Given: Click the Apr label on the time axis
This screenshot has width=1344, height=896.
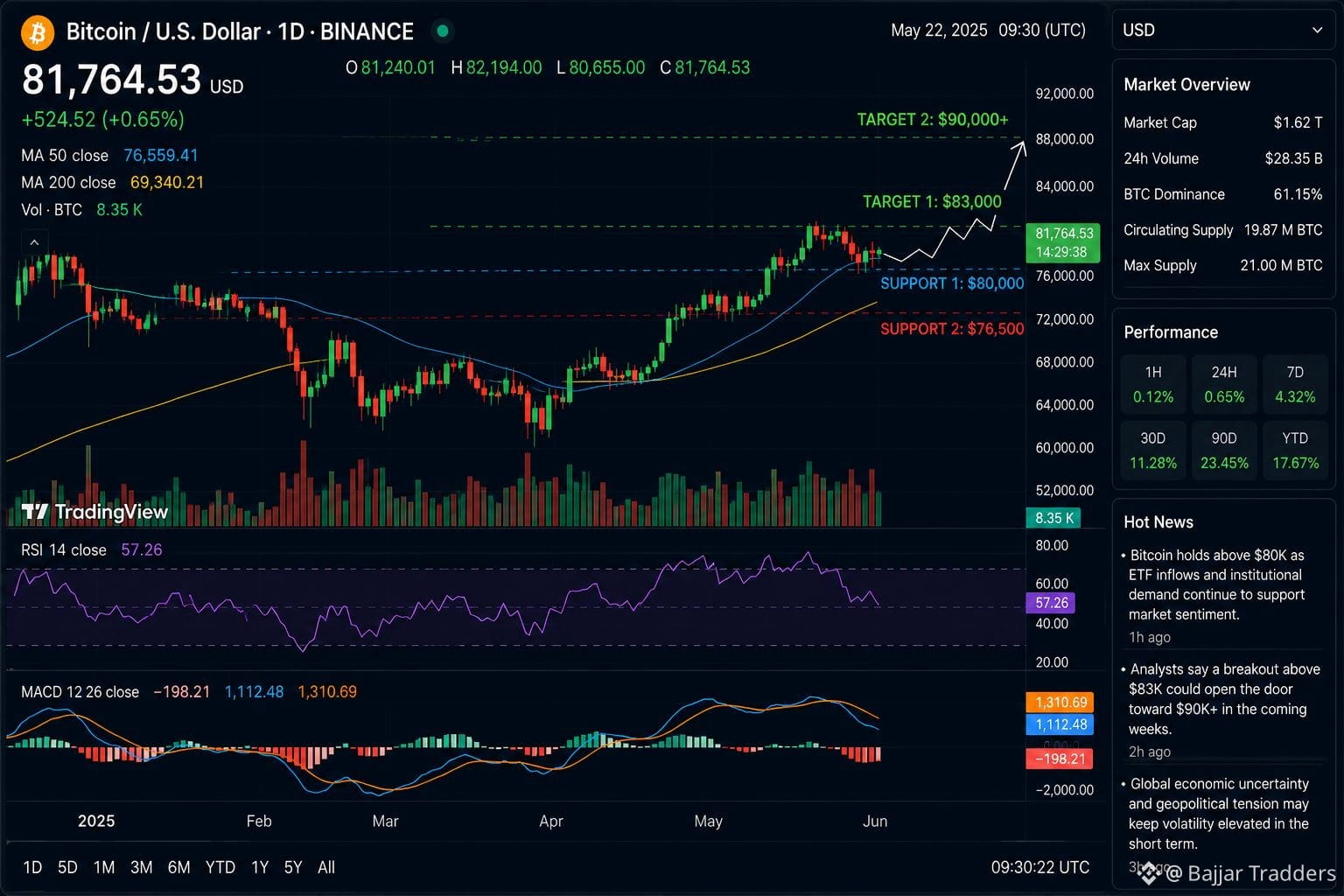Looking at the screenshot, I should (551, 821).
